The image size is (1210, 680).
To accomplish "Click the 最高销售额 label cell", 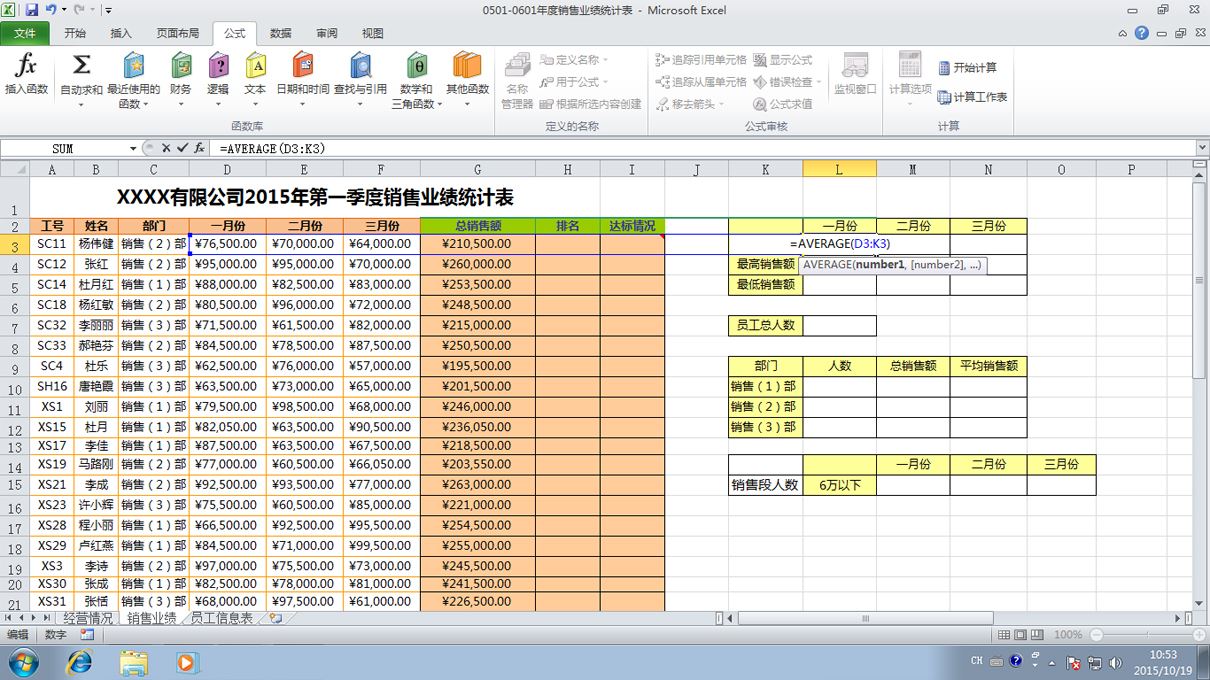I will (x=765, y=264).
